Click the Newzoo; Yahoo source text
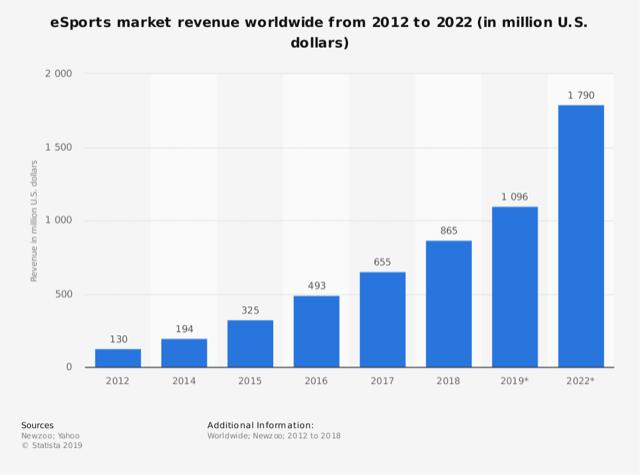The height and width of the screenshot is (475, 640). click(50, 435)
